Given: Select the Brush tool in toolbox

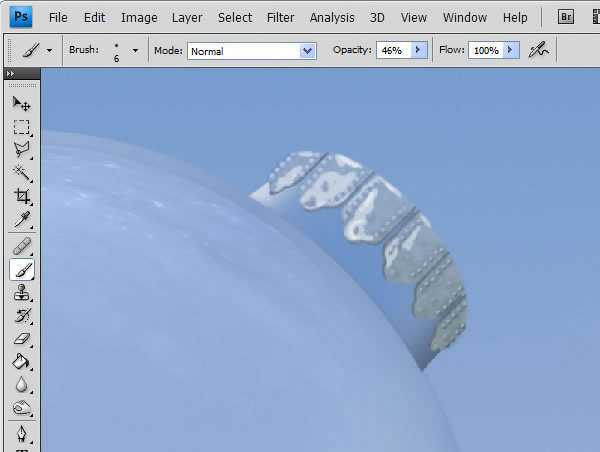Looking at the screenshot, I should pyautogui.click(x=21, y=270).
